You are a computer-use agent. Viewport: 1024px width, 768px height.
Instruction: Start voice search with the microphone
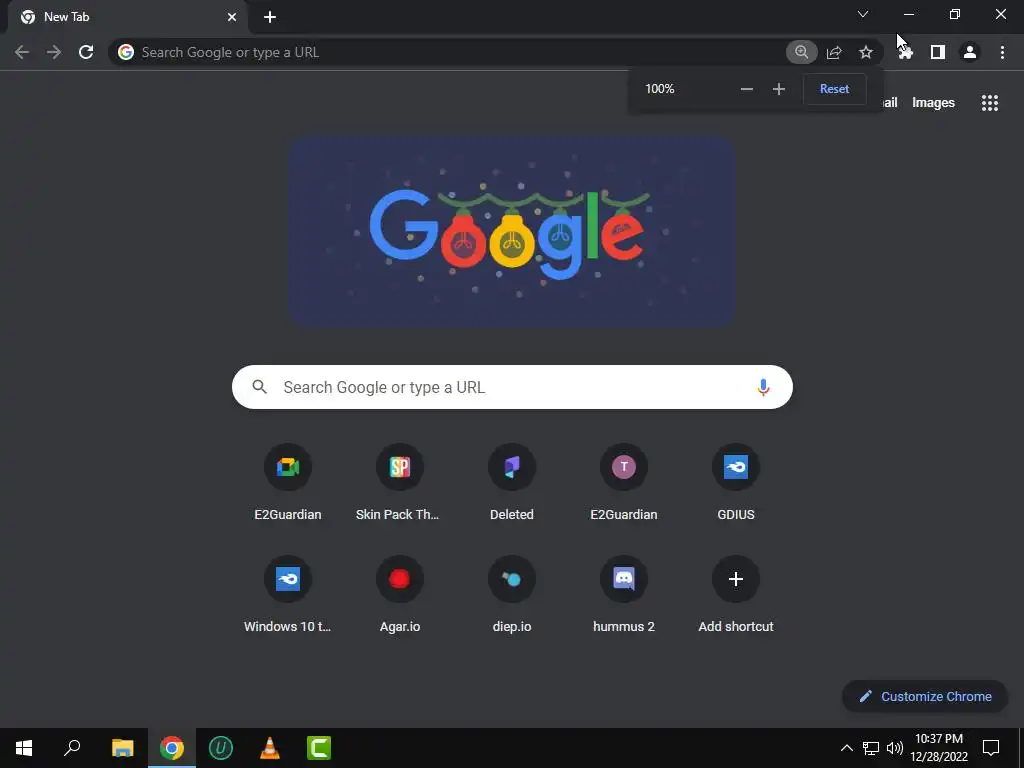click(x=763, y=387)
